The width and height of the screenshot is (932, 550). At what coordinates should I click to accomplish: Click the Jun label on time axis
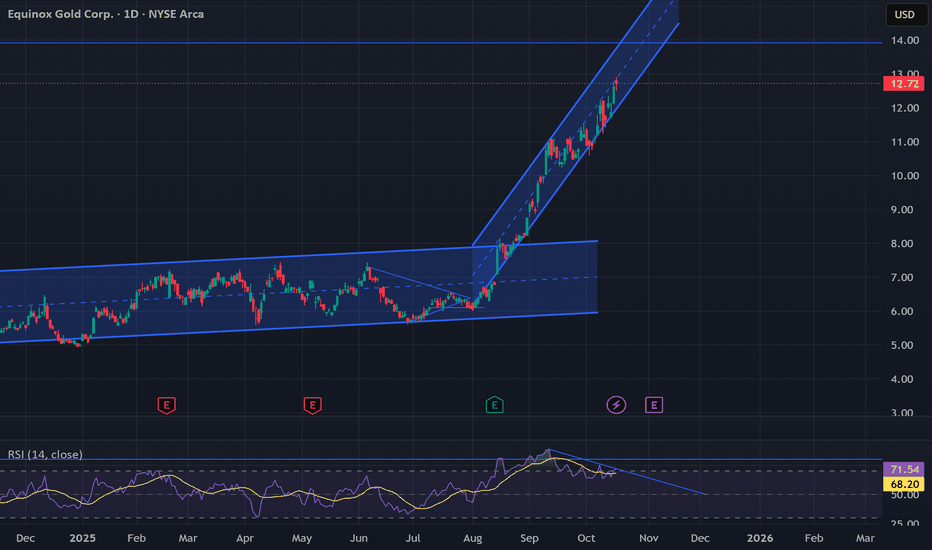click(358, 538)
